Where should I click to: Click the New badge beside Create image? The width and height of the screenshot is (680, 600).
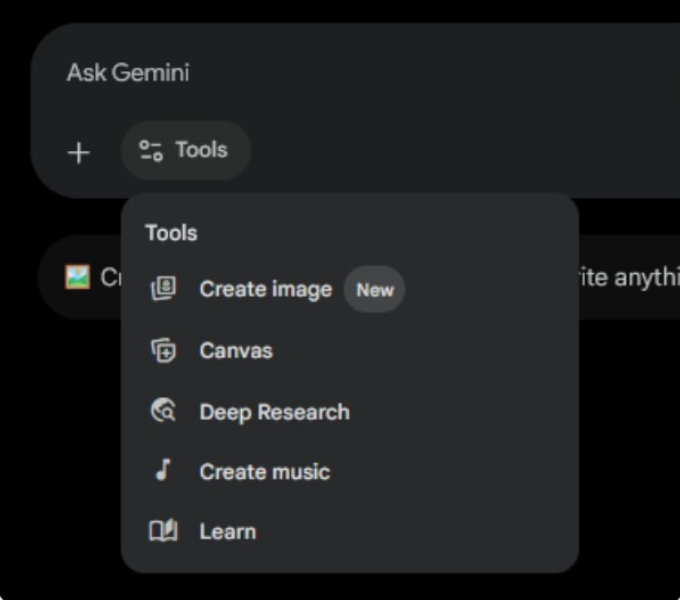pos(375,290)
